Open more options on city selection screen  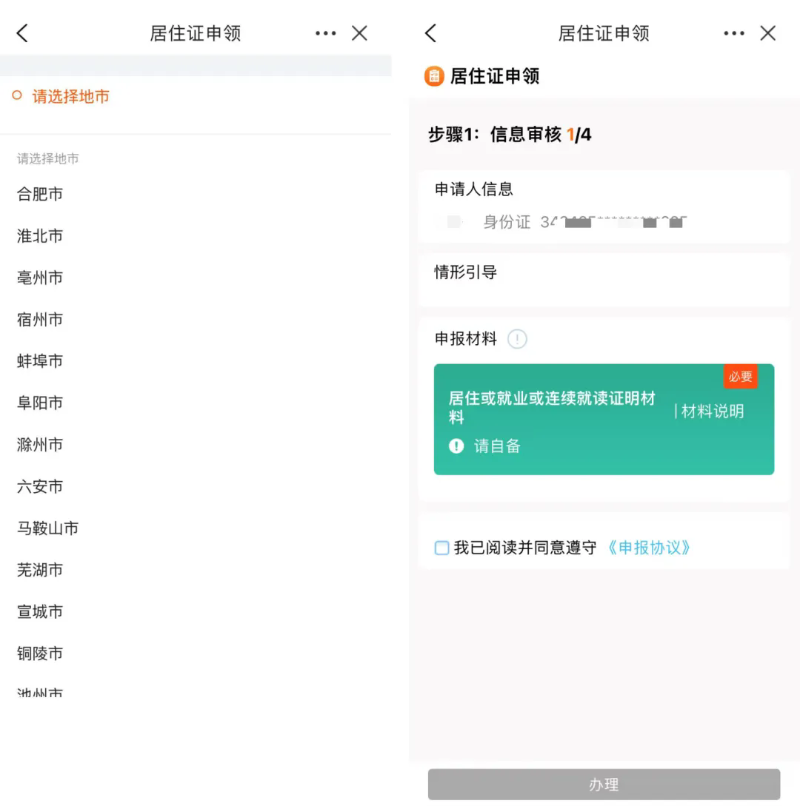tap(326, 33)
